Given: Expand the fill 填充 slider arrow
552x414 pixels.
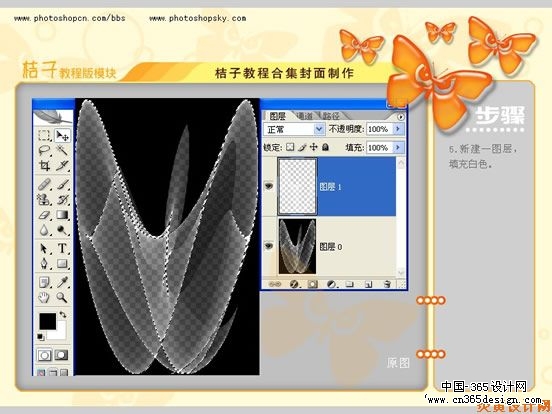Looking at the screenshot, I should [398, 147].
